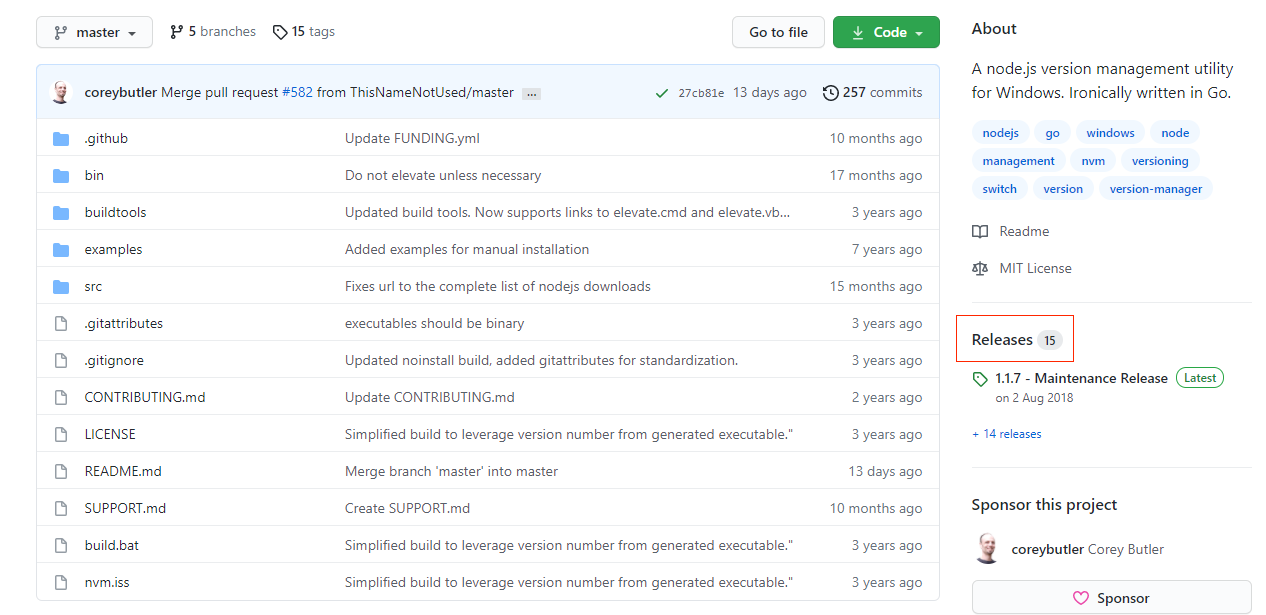
Task: Open commit hash 27cb81e
Action: click(701, 93)
